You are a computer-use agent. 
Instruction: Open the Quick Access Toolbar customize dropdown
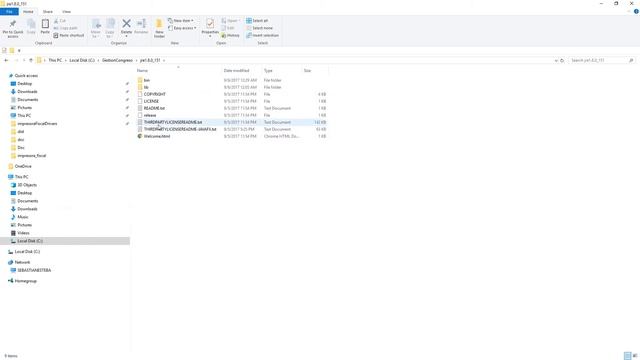pos(19,51)
